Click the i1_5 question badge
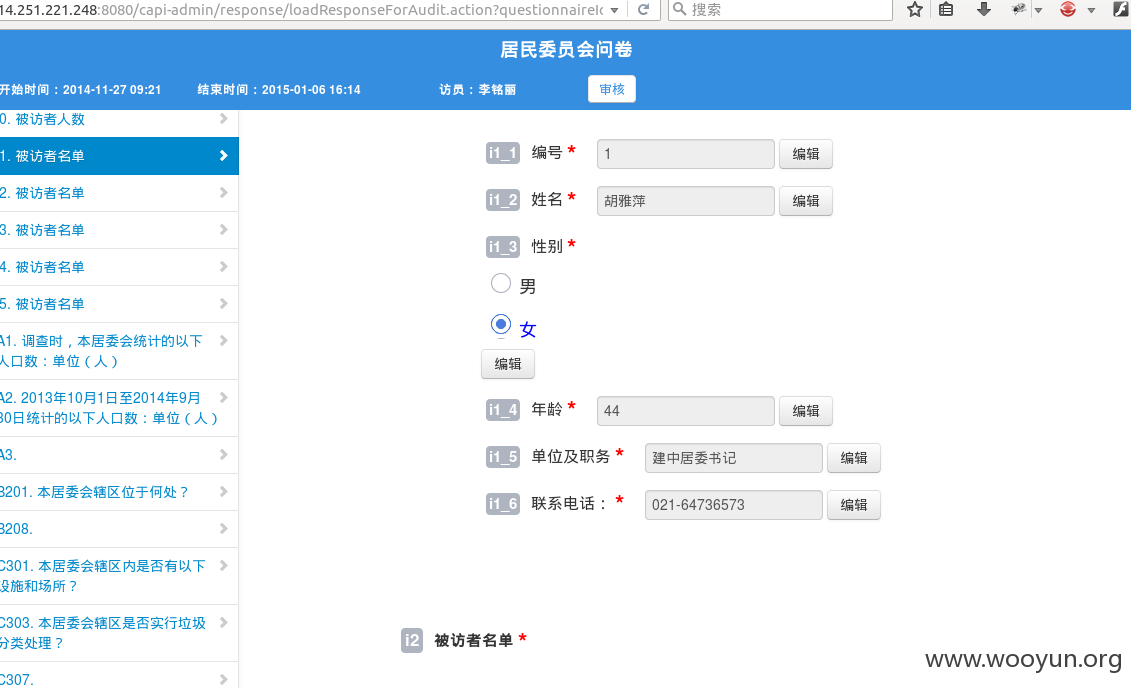Image resolution: width=1131 pixels, height=688 pixels. pos(503,457)
